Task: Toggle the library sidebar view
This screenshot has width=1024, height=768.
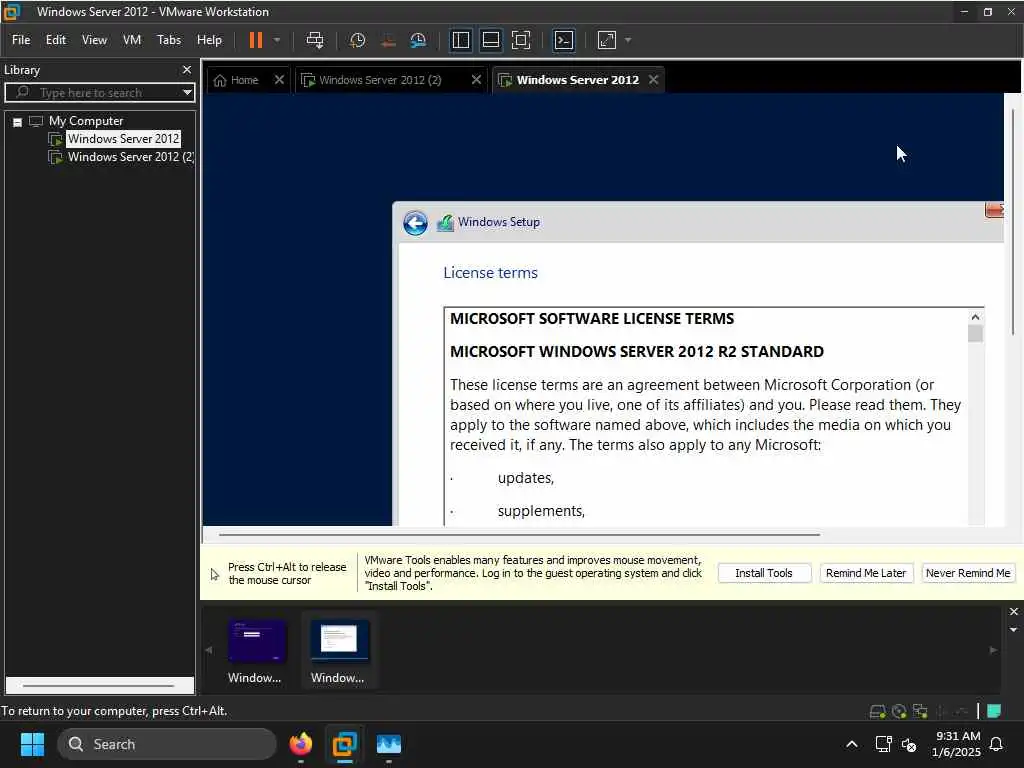Action: (x=461, y=40)
